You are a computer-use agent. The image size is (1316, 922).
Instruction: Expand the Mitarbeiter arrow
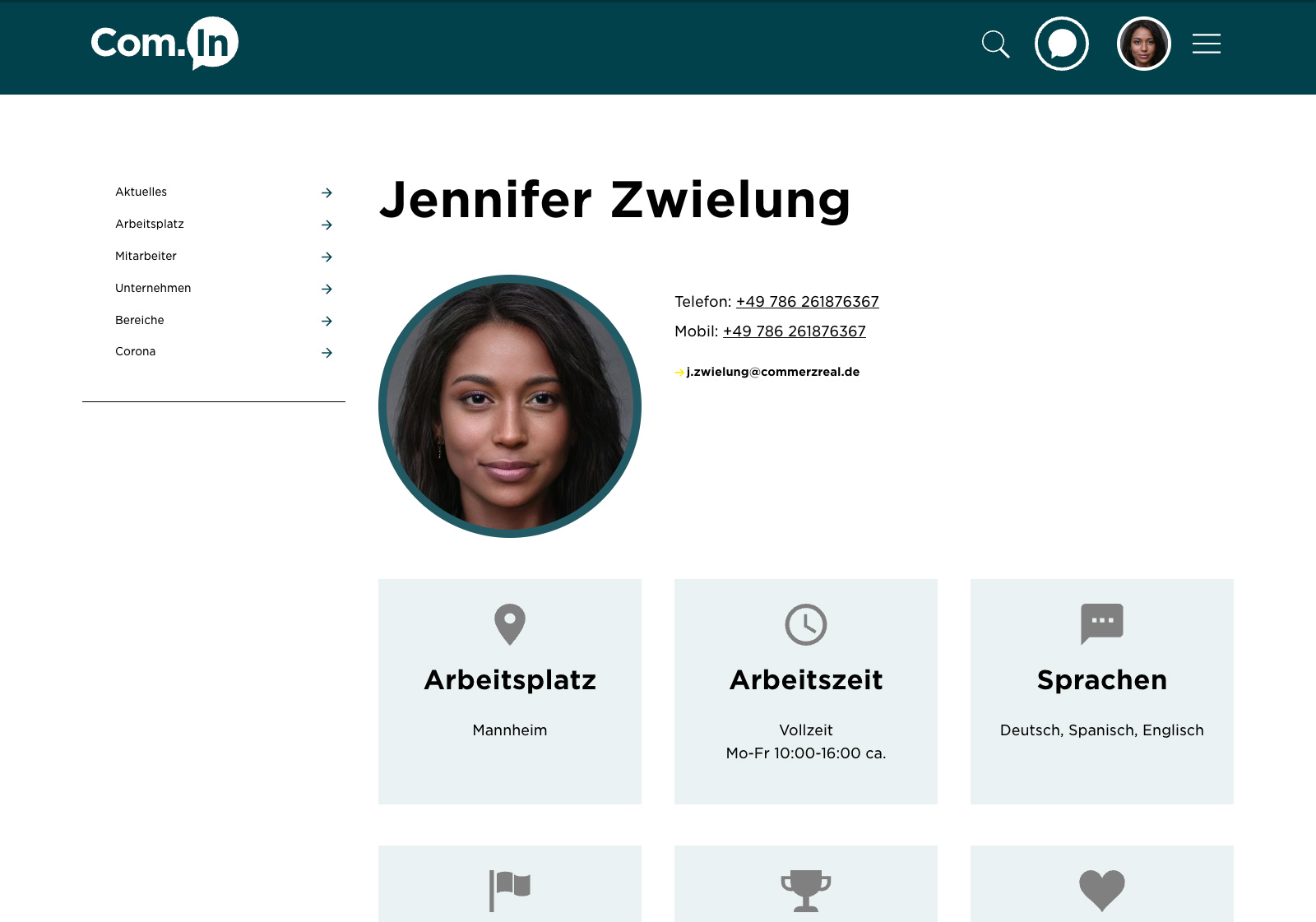(x=327, y=257)
